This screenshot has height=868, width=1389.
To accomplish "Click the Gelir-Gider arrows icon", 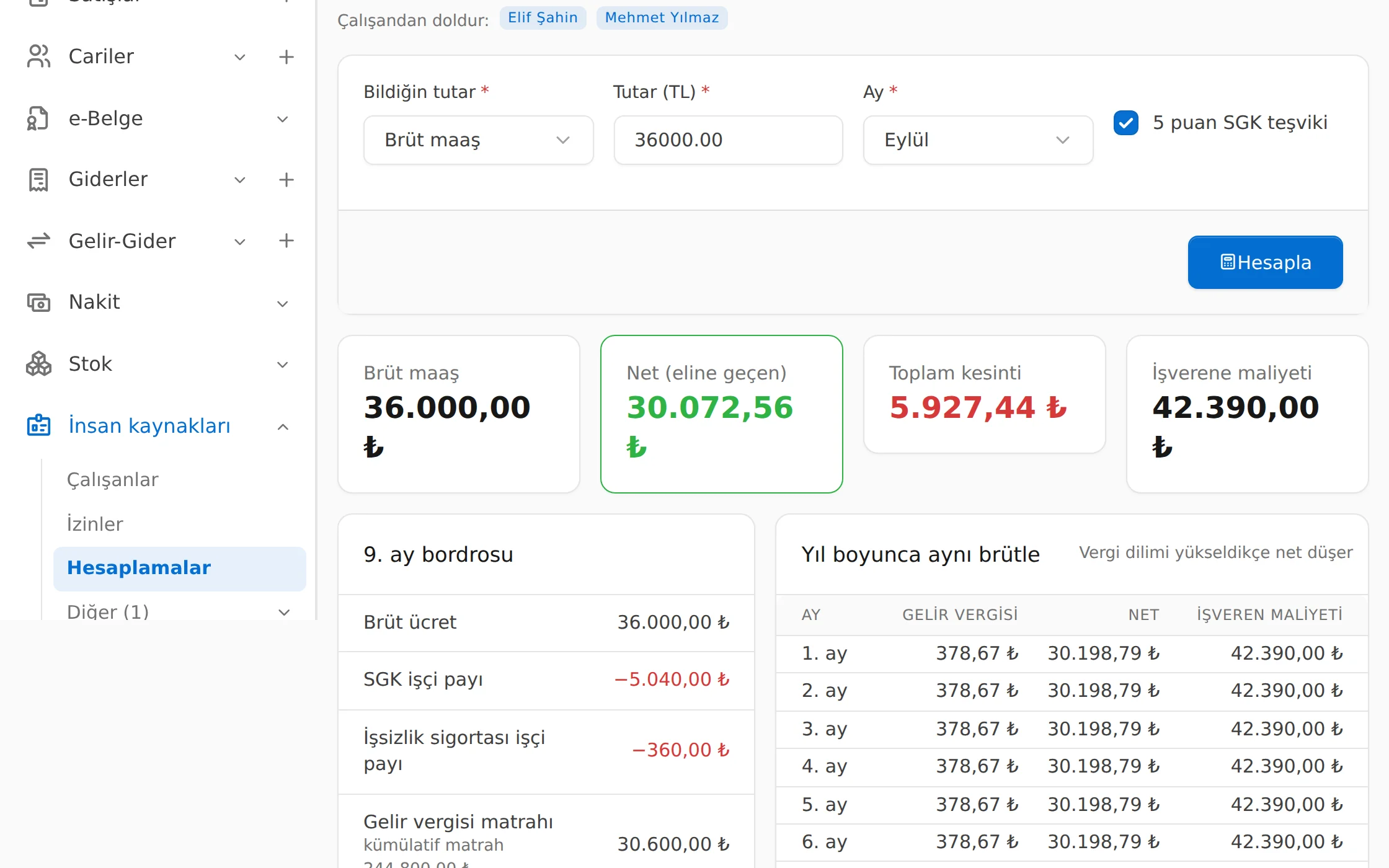I will click(38, 241).
